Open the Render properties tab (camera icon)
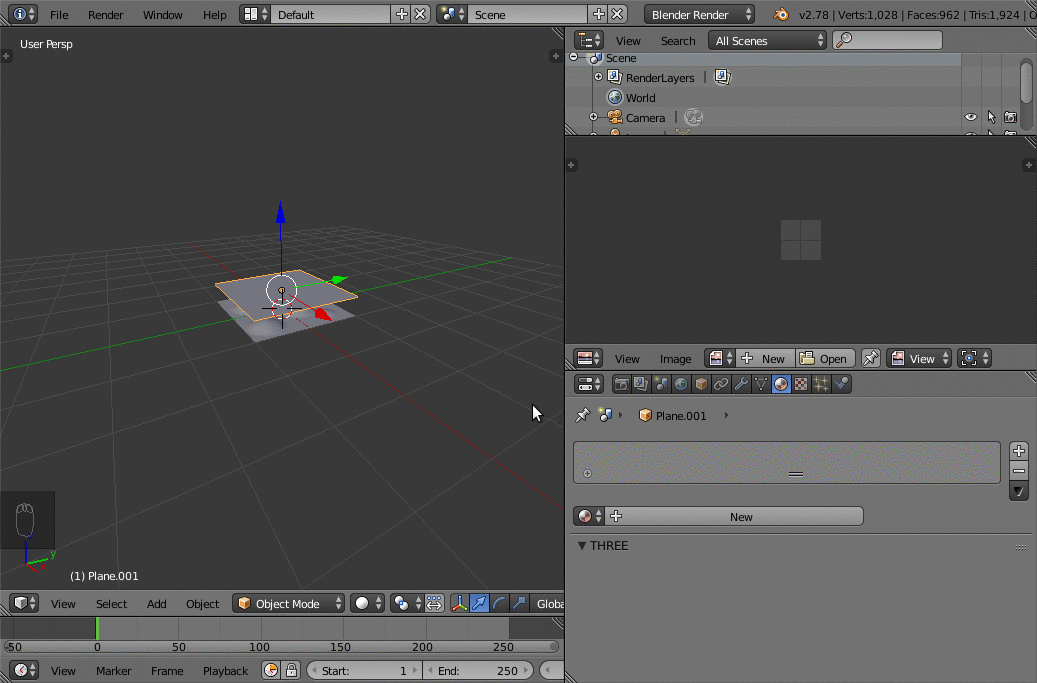The width and height of the screenshot is (1037, 683). [x=621, y=384]
